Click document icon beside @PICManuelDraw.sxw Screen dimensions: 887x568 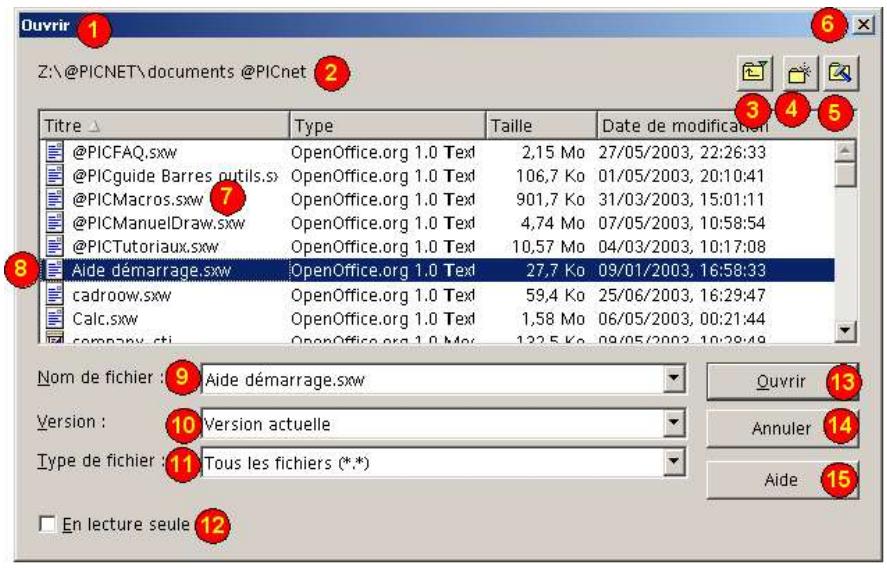[54, 223]
